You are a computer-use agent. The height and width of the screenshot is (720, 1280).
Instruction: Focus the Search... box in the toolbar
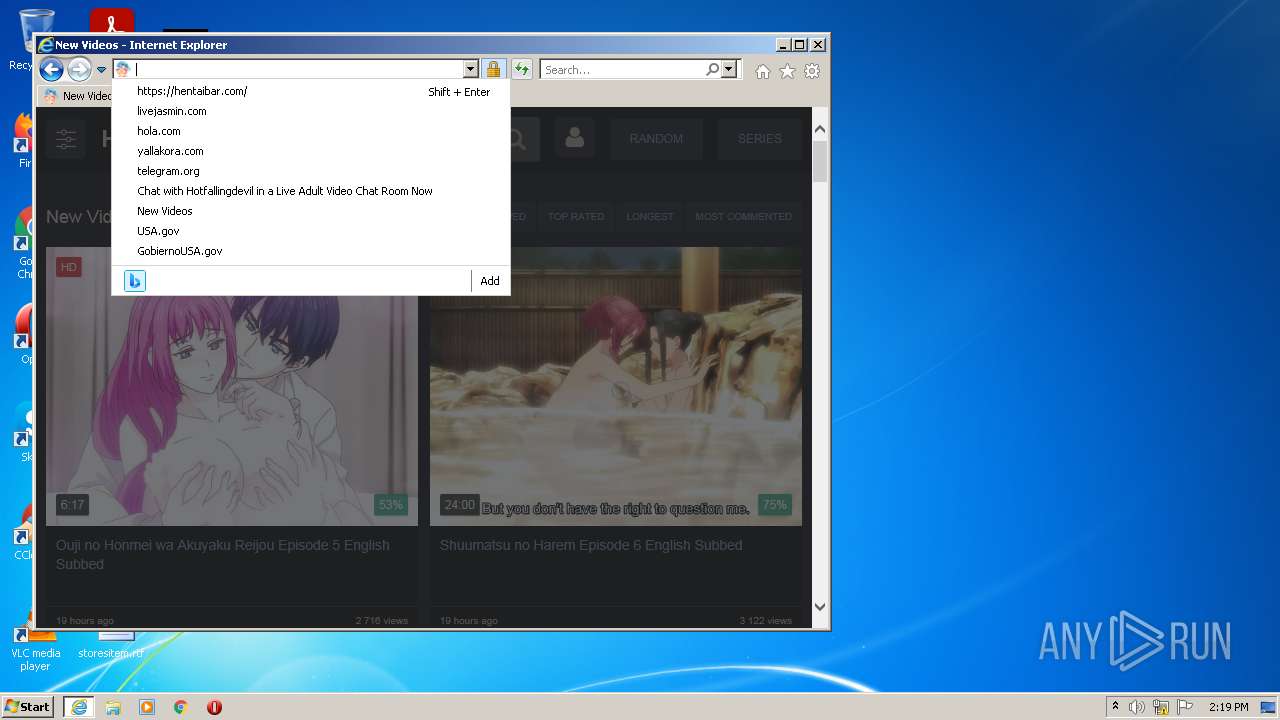pos(622,69)
